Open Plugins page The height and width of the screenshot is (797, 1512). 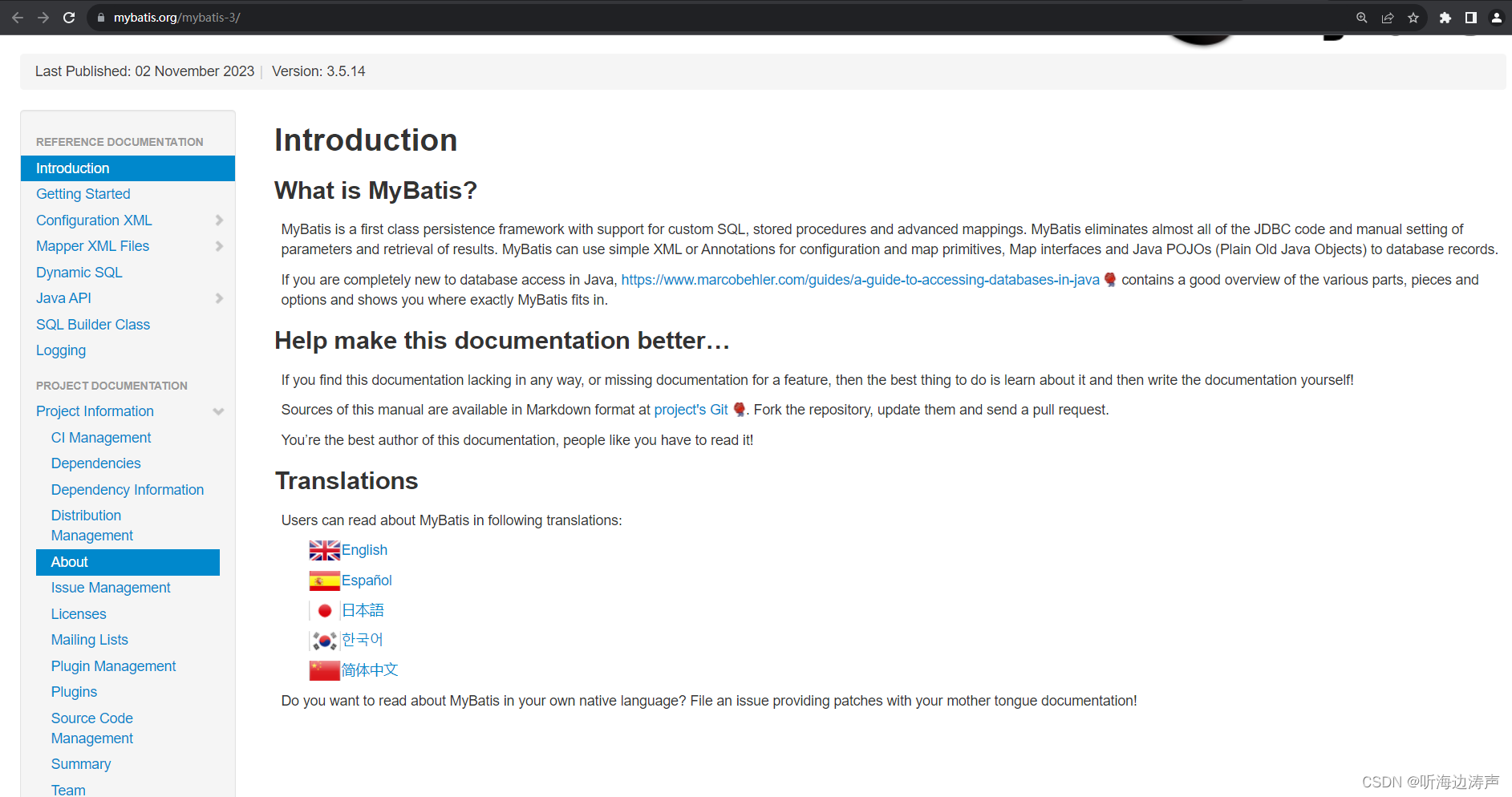[74, 692]
